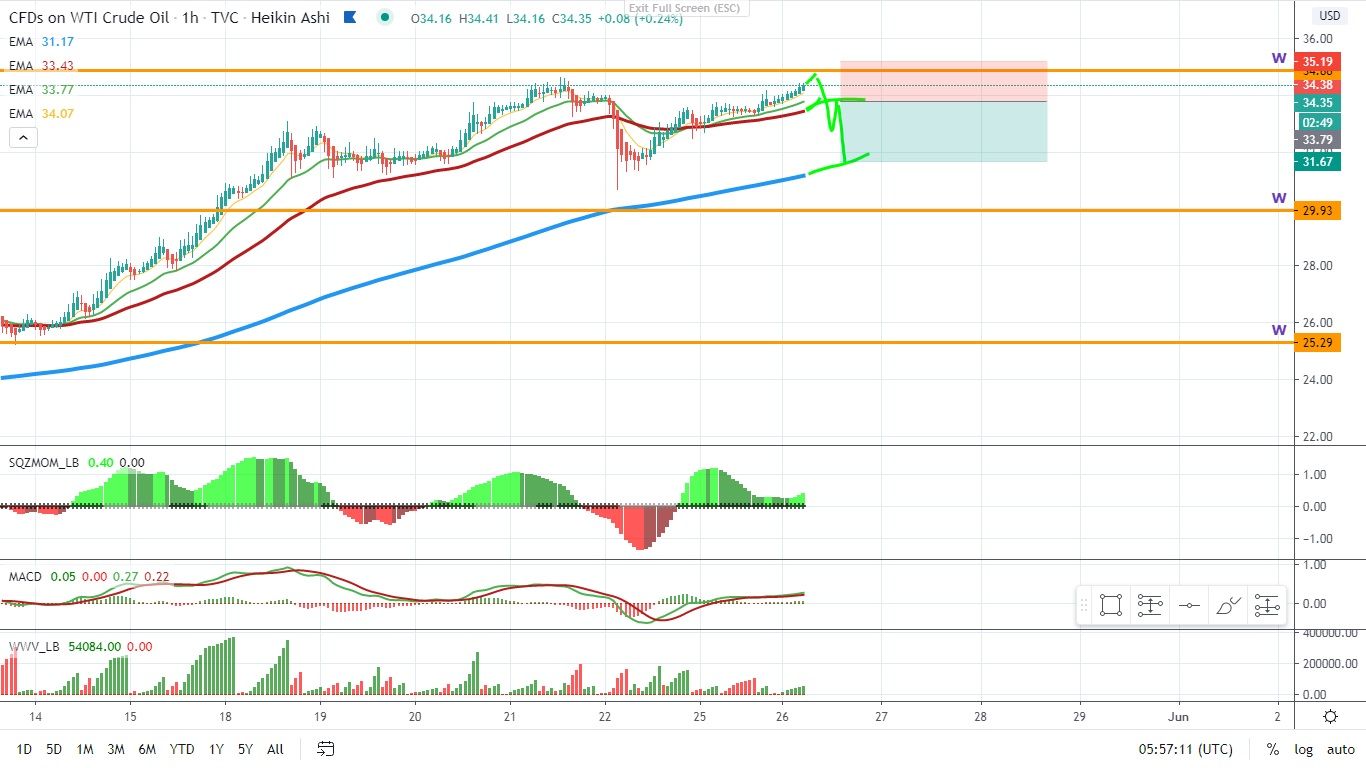
Task: Click the 35.19 red price label
Action: coord(1316,62)
